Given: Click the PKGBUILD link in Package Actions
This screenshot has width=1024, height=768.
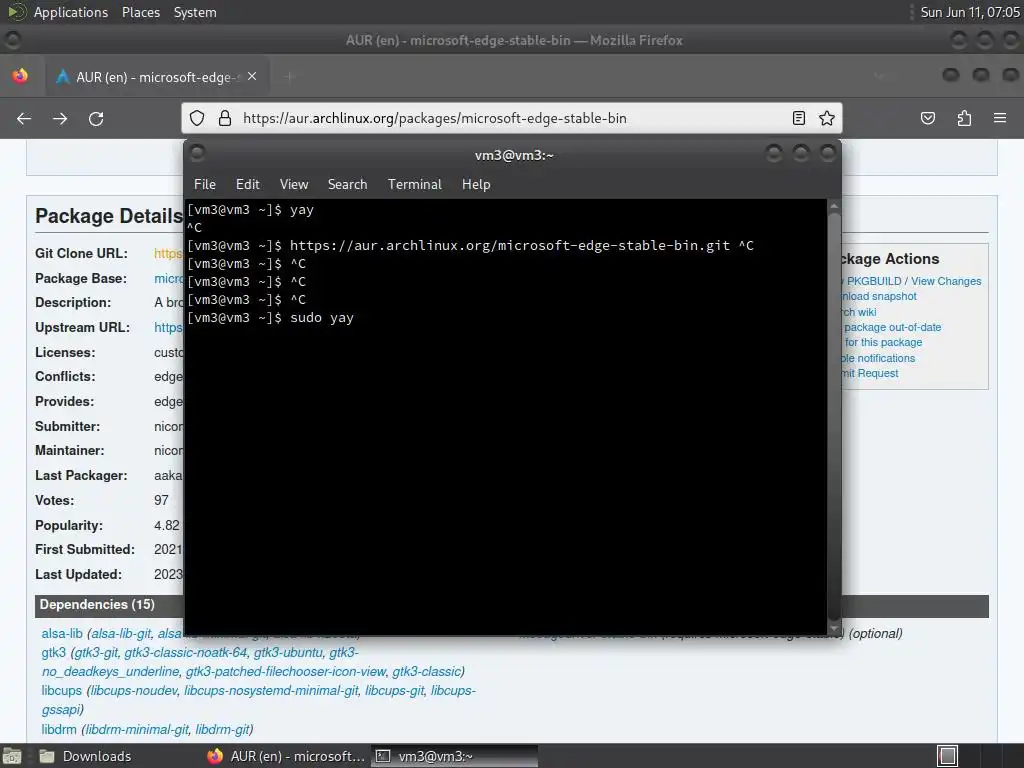Looking at the screenshot, I should [874, 281].
